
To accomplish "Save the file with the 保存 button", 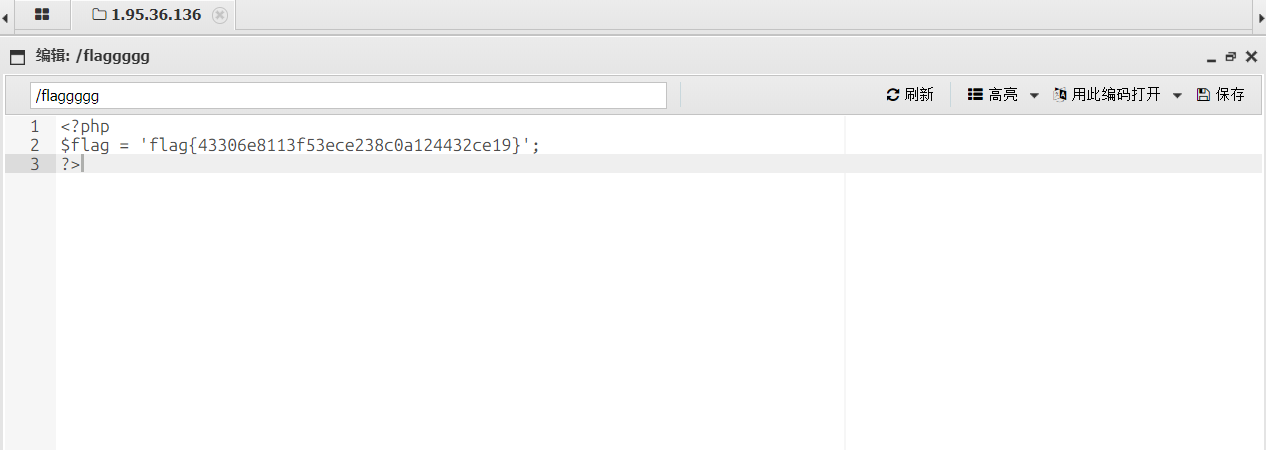I will click(1221, 95).
